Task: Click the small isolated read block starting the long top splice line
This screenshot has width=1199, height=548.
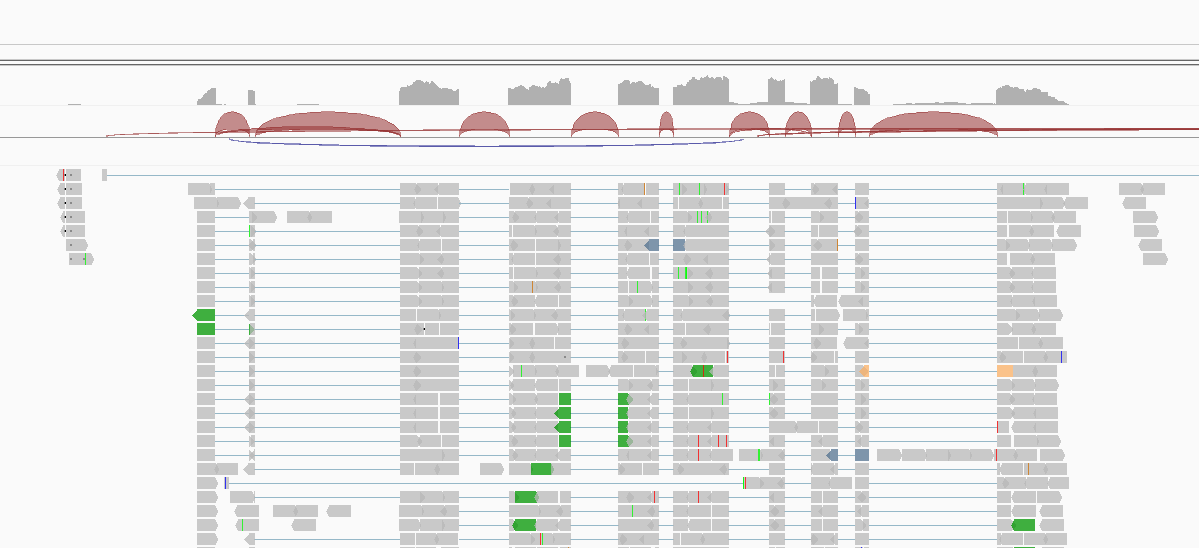Action: click(x=104, y=175)
